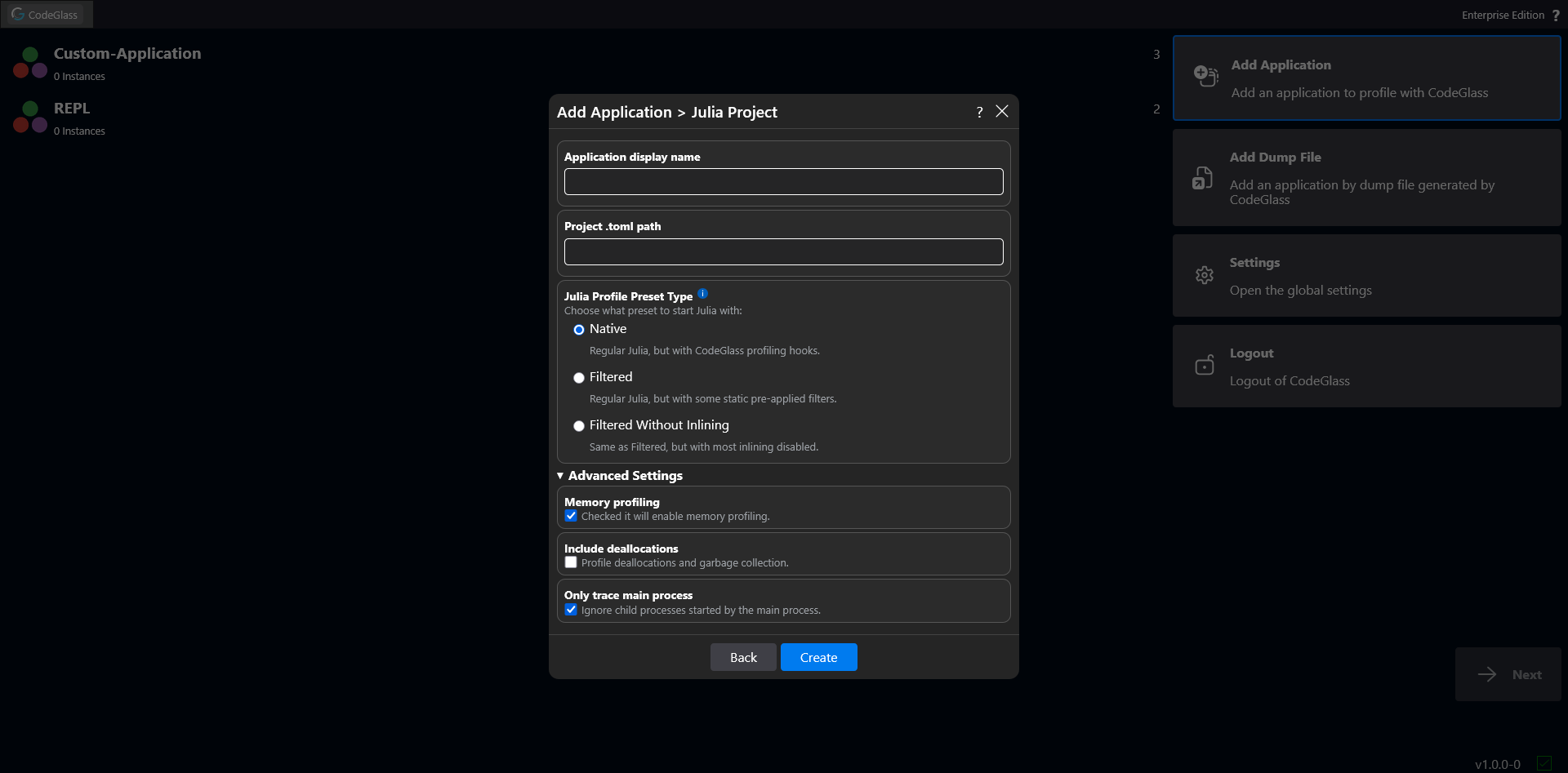Click the Settings gear icon
Image resolution: width=1568 pixels, height=773 pixels.
[x=1205, y=275]
